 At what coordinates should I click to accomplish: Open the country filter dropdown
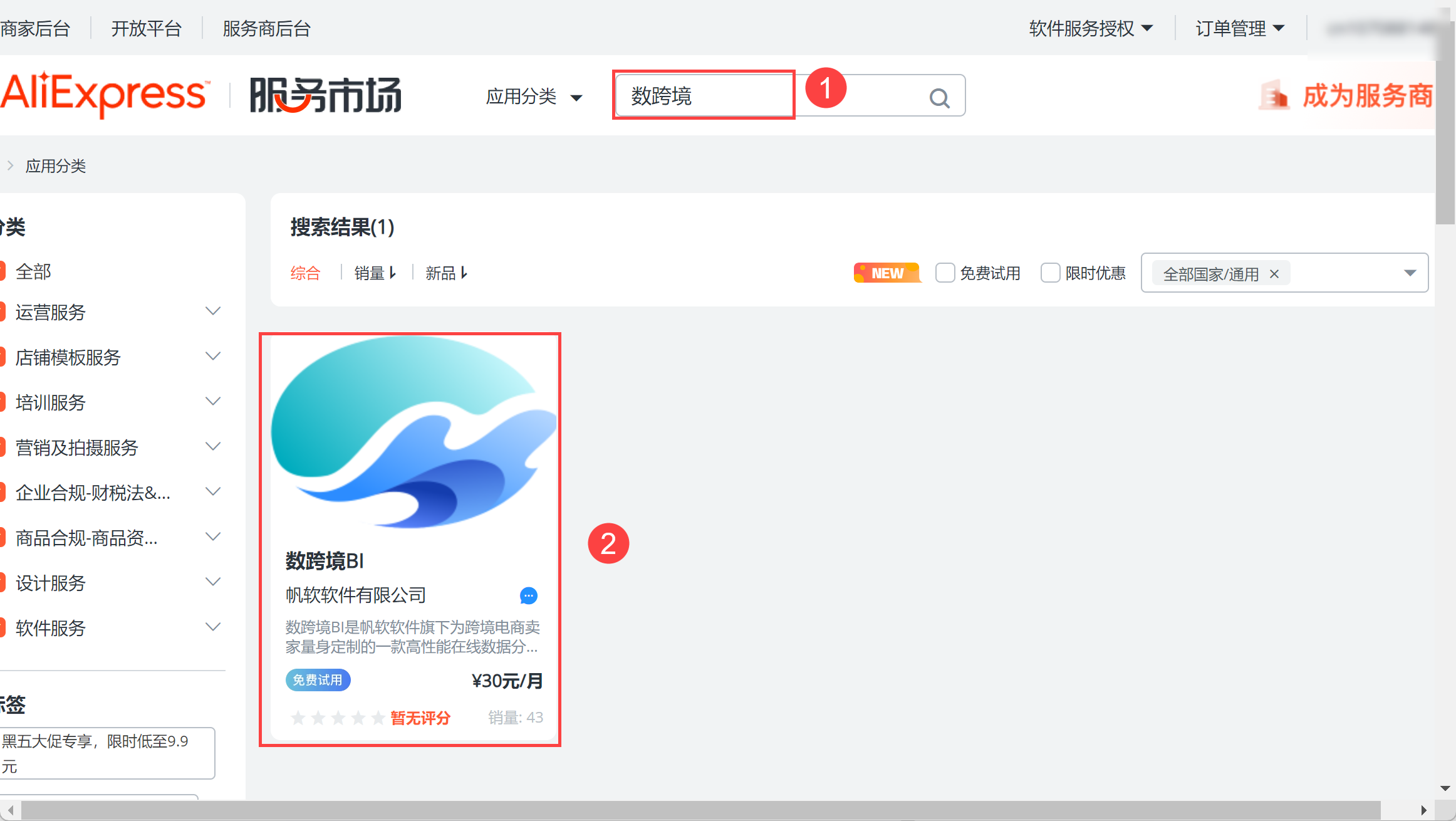(1410, 273)
